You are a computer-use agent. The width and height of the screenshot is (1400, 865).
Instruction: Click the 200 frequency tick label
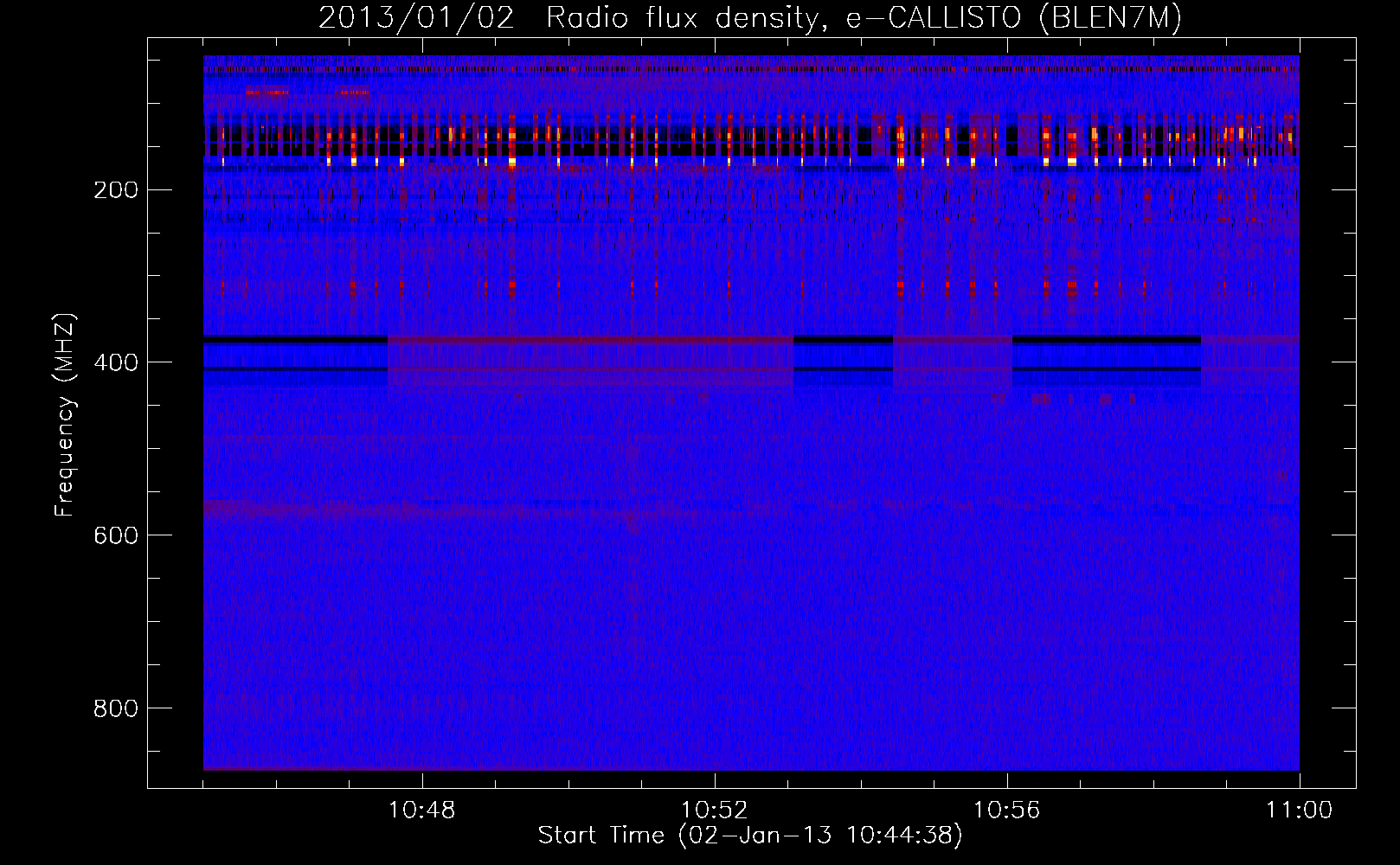[x=116, y=190]
